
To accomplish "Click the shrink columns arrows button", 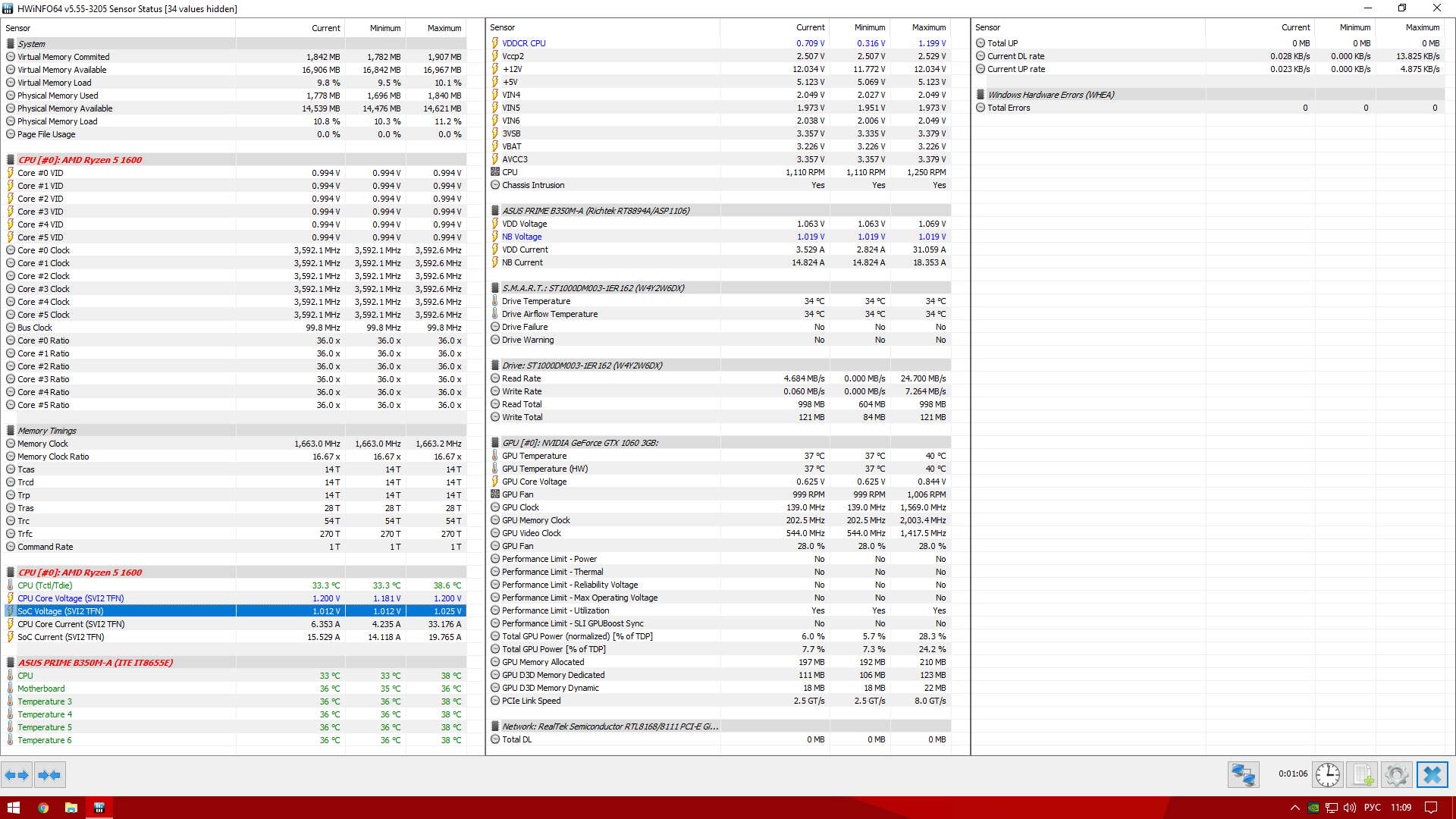I will click(49, 775).
